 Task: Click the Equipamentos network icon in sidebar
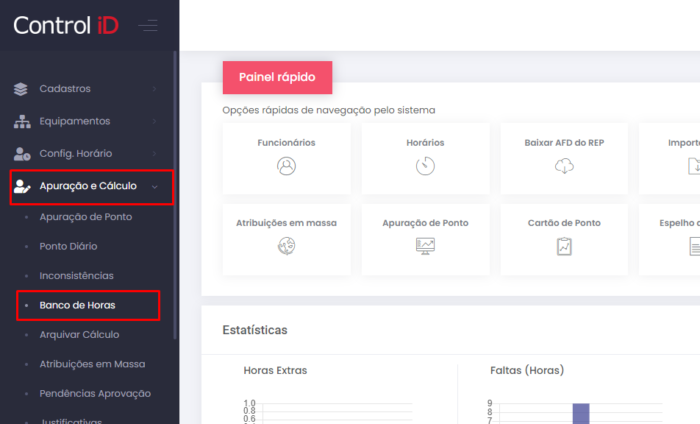click(22, 121)
